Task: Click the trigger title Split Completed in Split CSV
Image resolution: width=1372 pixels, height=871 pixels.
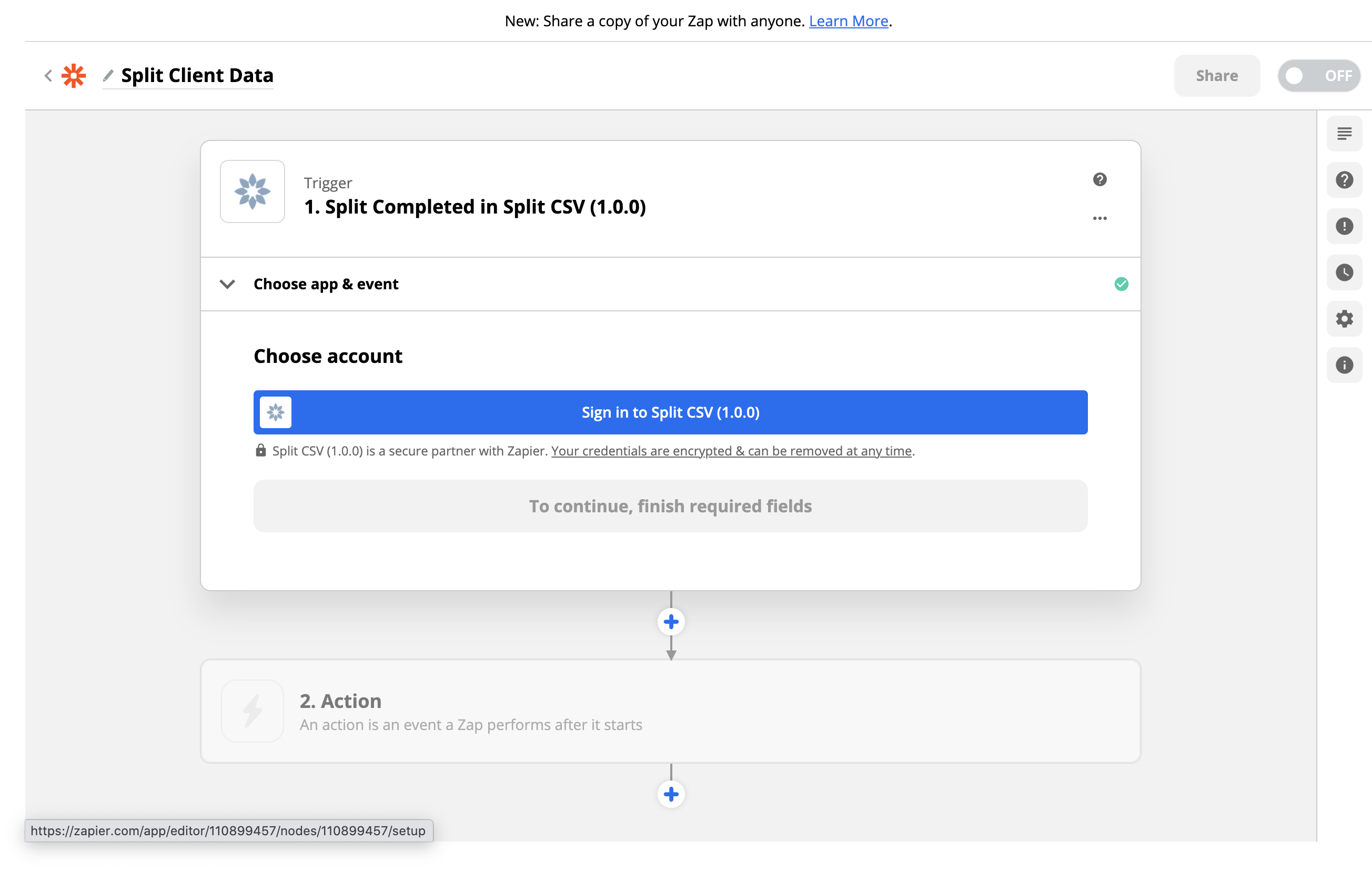Action: (x=475, y=207)
